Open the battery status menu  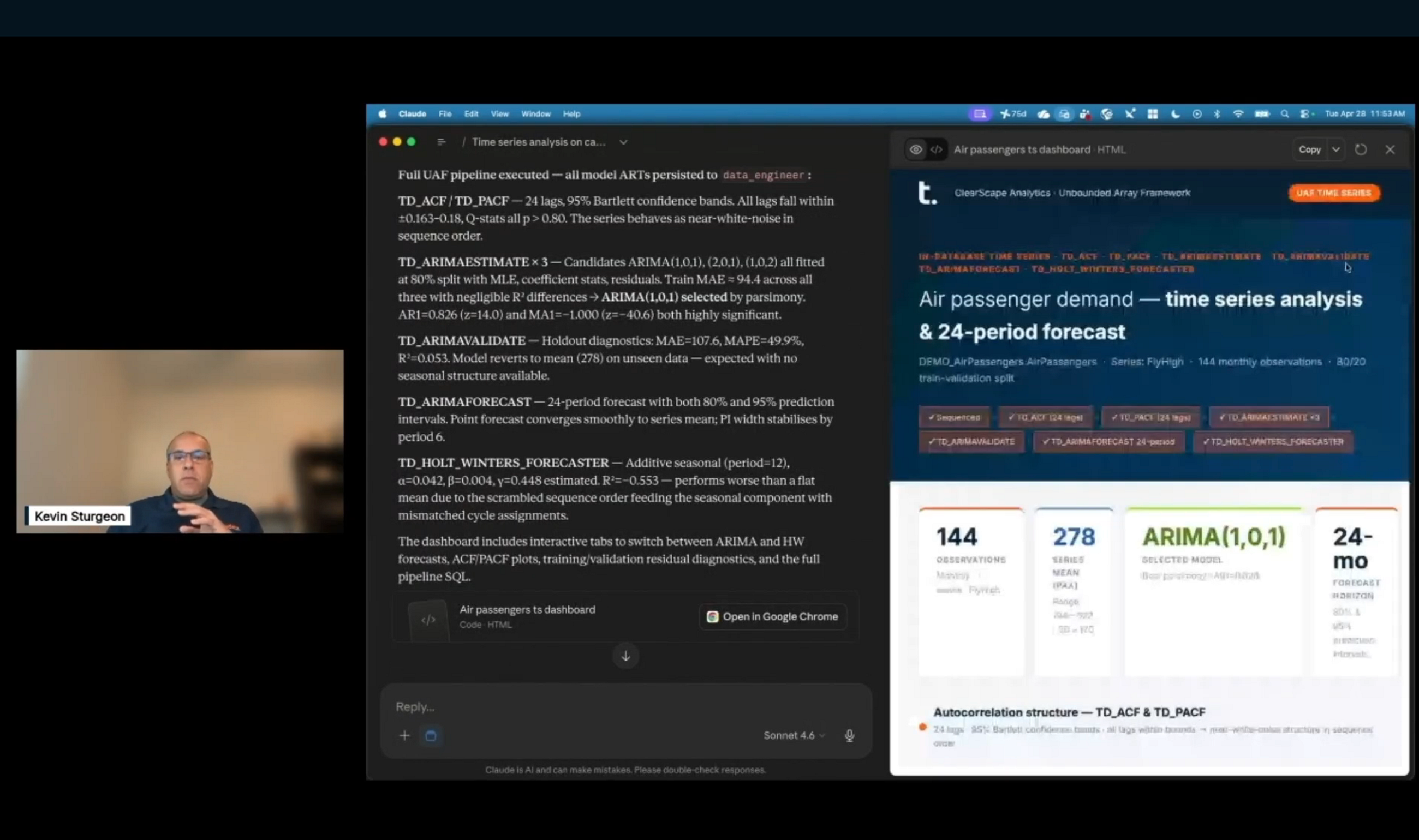tap(1262, 115)
